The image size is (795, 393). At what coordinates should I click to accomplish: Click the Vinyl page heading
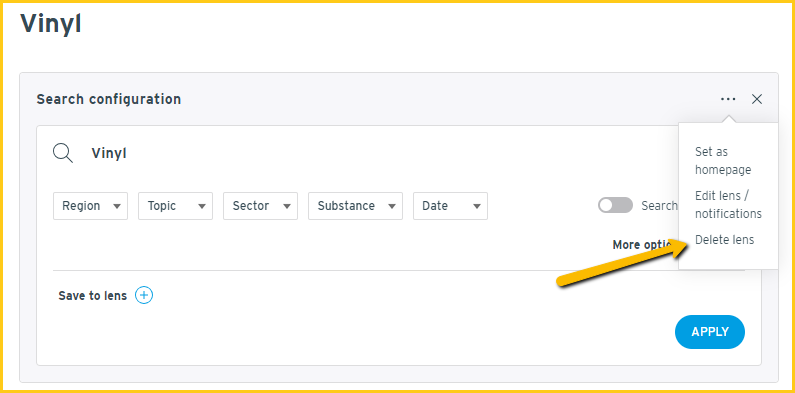coord(51,25)
